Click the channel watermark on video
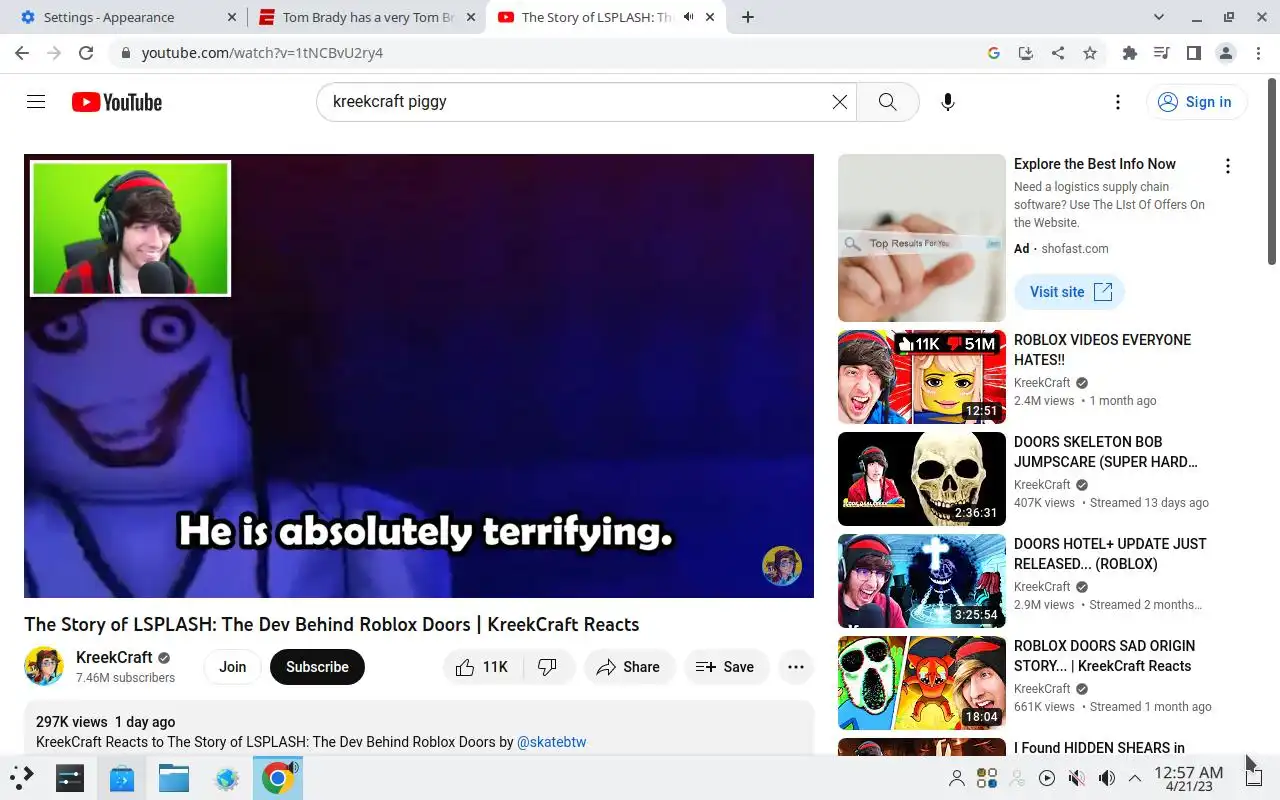The image size is (1280, 800). (782, 566)
